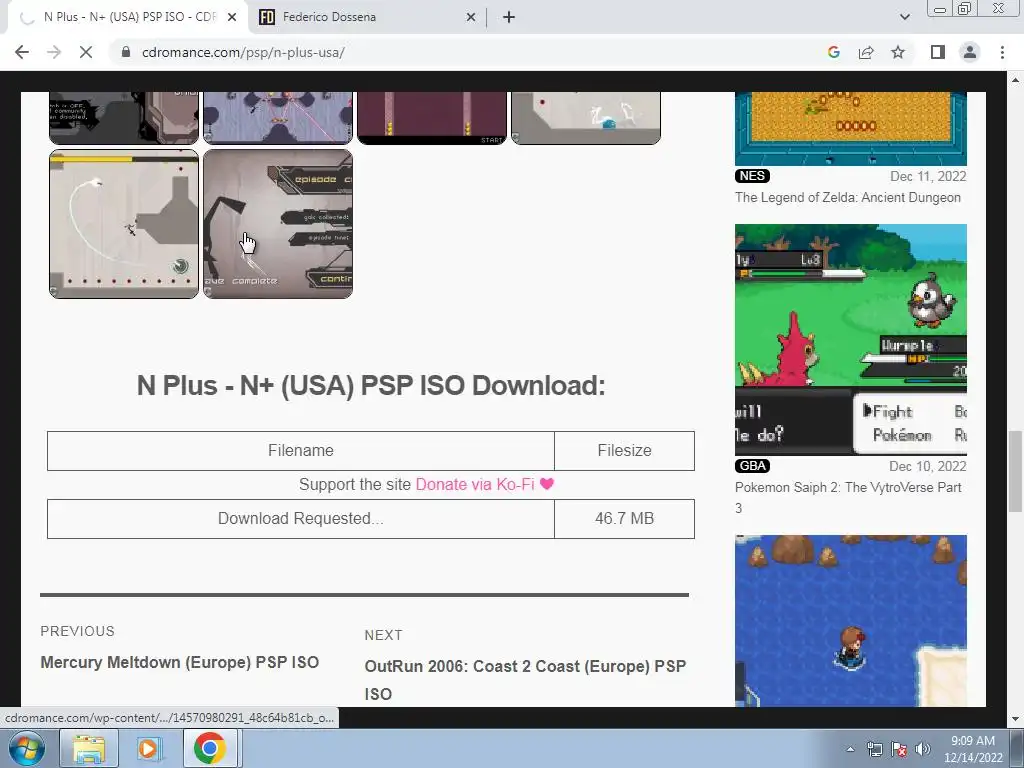Screen dimensions: 1024x768
Task: Click the Filename column header
Action: pos(300,451)
